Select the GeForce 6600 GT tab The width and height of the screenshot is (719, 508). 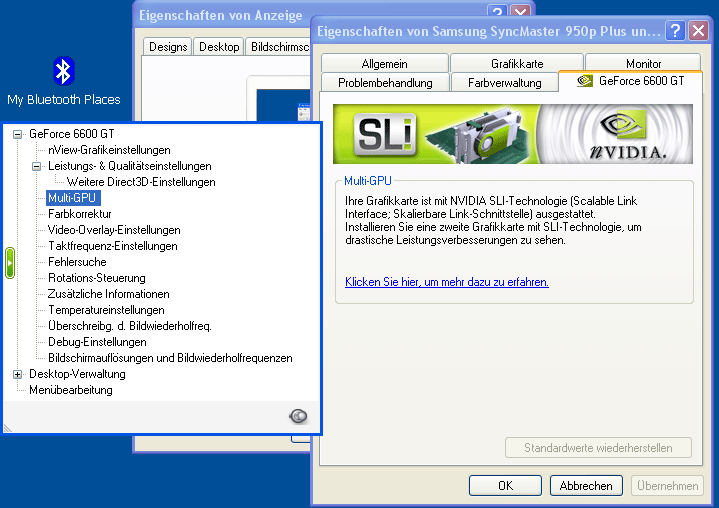click(x=631, y=81)
